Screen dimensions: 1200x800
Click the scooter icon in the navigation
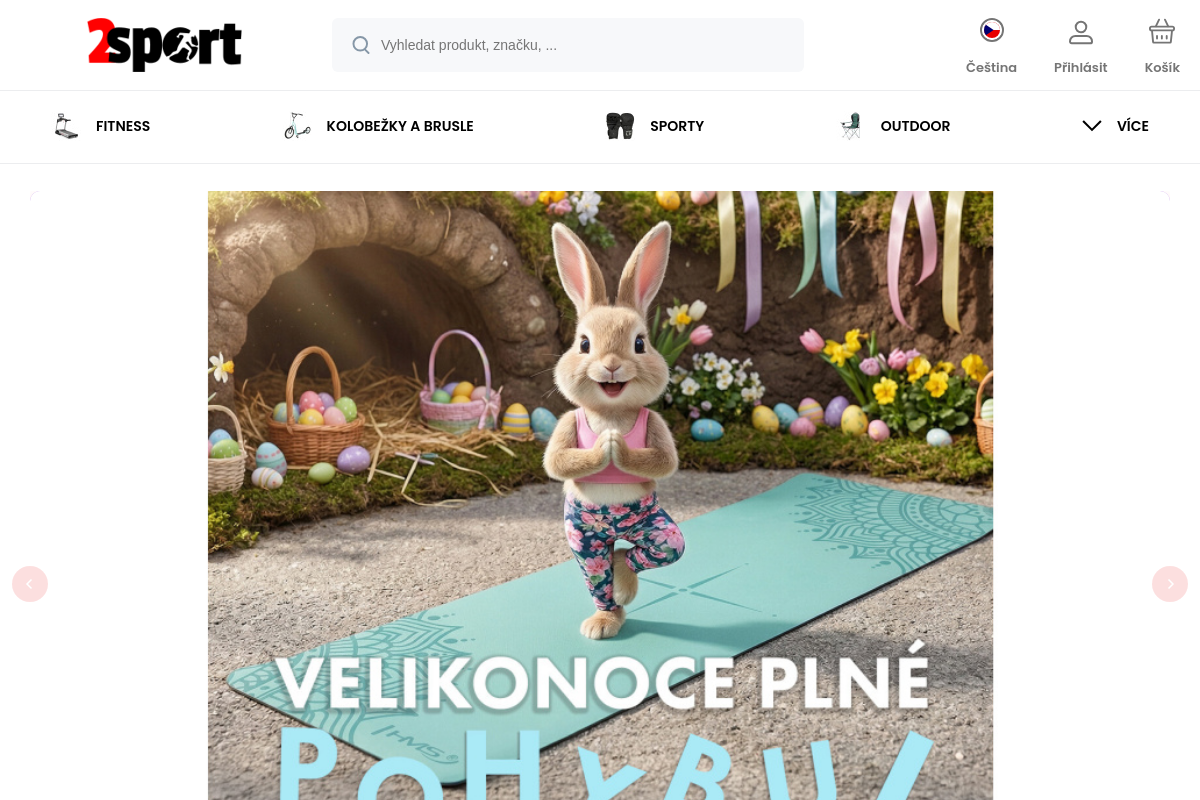click(297, 126)
